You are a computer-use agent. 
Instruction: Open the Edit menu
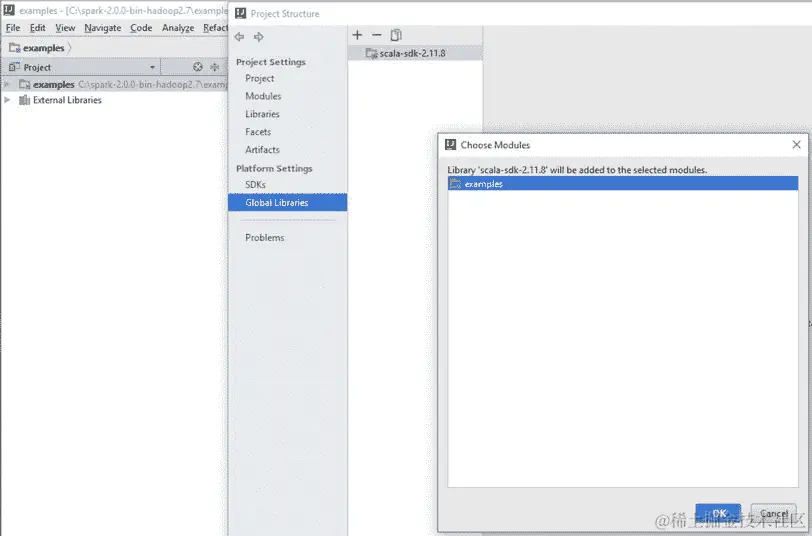click(37, 28)
